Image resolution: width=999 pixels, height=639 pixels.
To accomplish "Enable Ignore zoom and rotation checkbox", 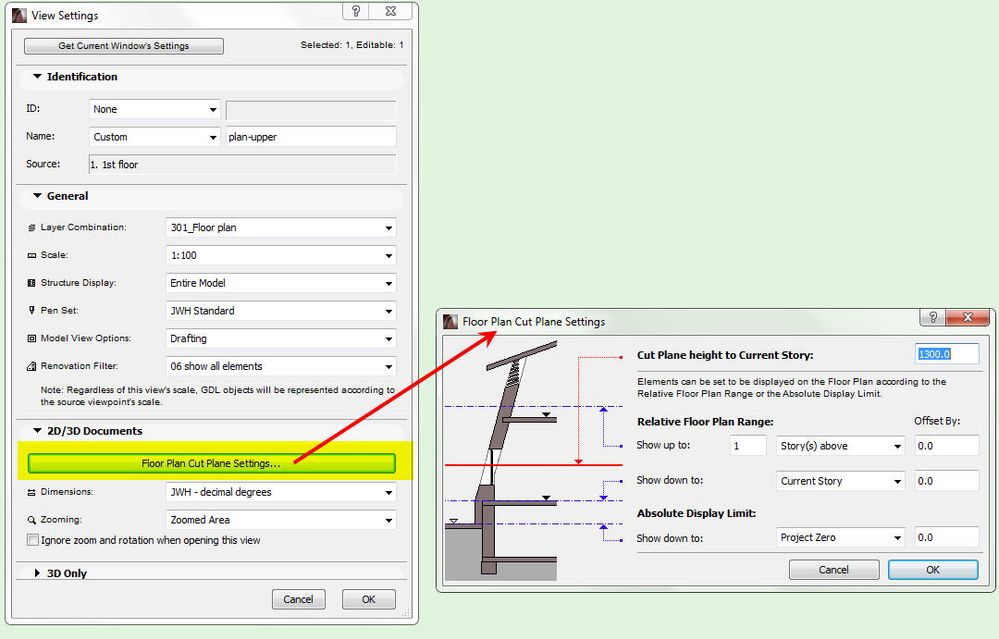I will (x=32, y=540).
